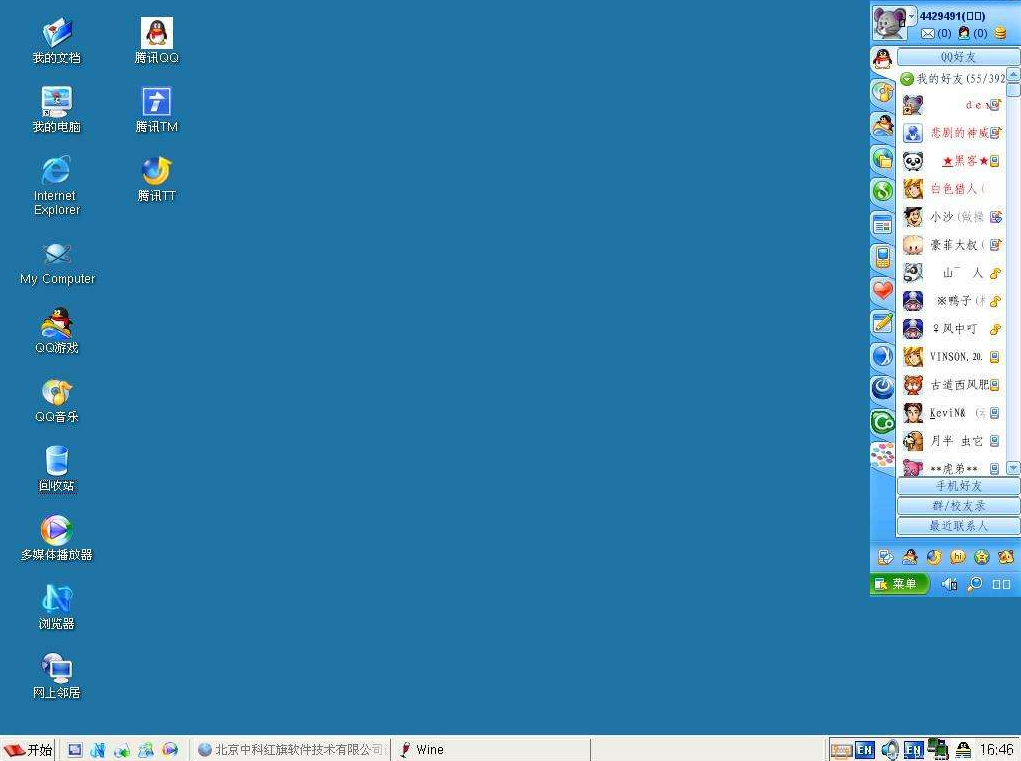Collapse the QQ好友 panel header
This screenshot has height=761, width=1021.
(958, 57)
